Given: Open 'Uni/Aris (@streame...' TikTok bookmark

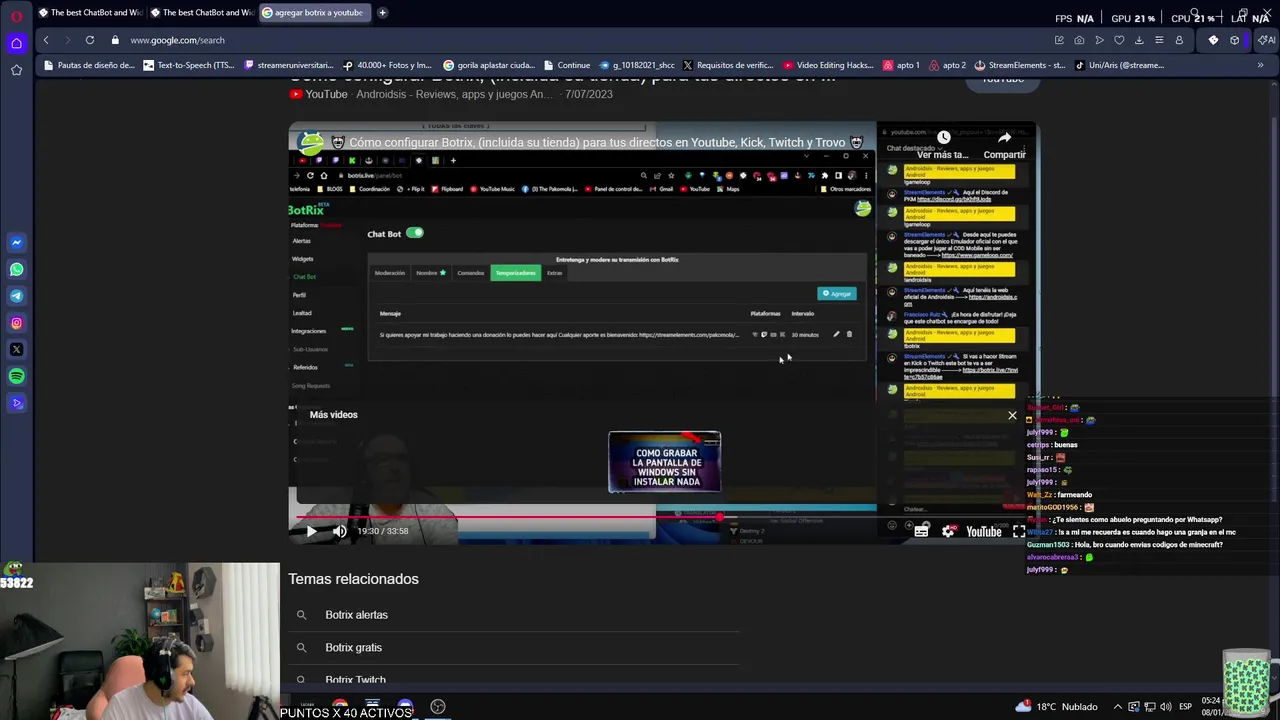Looking at the screenshot, I should click(1119, 65).
